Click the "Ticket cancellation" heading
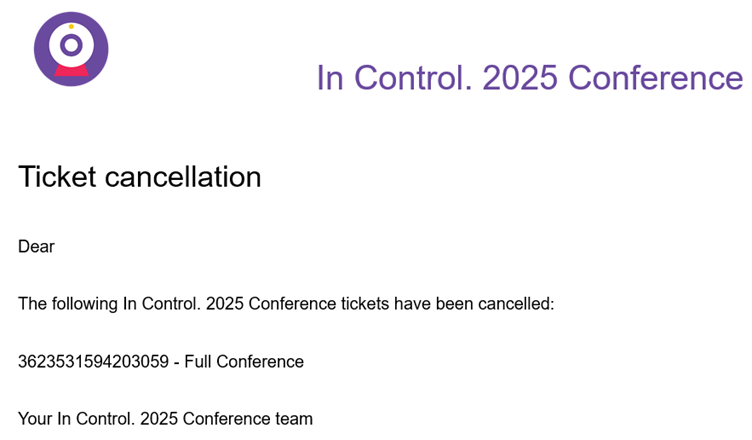The height and width of the screenshot is (440, 752). point(139,177)
